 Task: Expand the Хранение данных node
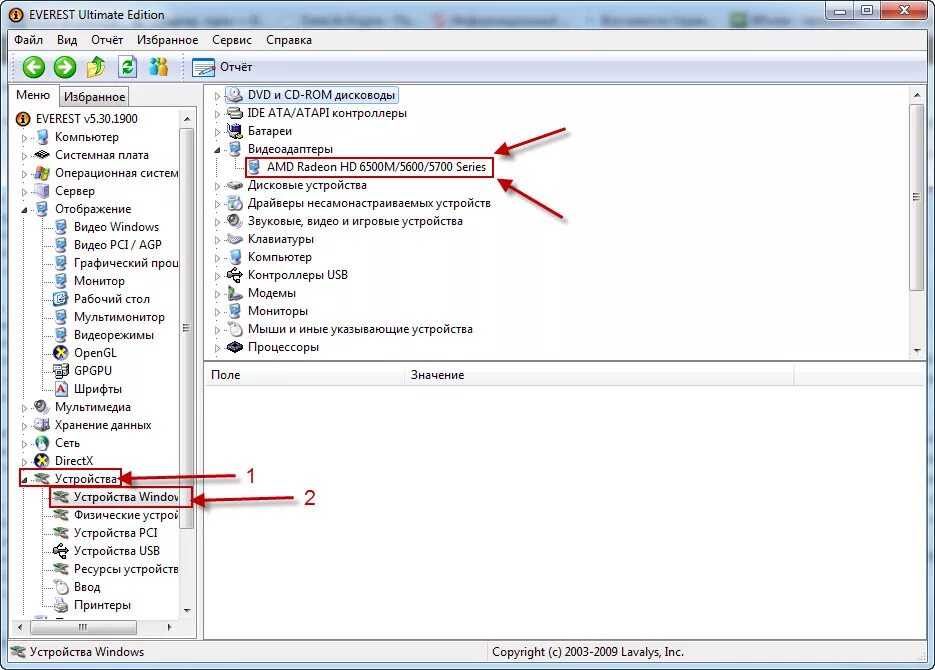(x=24, y=426)
